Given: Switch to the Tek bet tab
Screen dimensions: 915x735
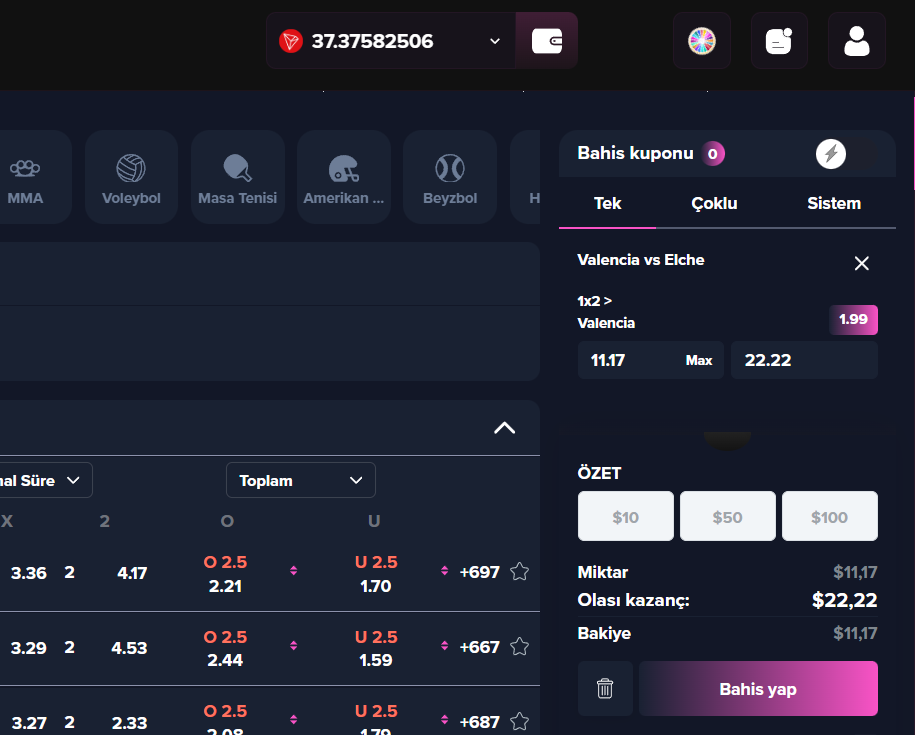Looking at the screenshot, I should pyautogui.click(x=607, y=204).
